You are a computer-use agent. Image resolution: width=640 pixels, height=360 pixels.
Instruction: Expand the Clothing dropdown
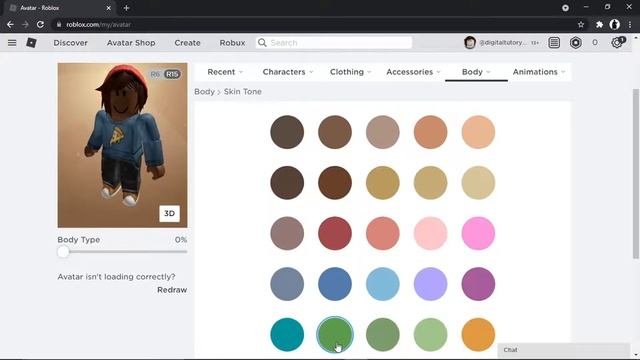click(350, 72)
